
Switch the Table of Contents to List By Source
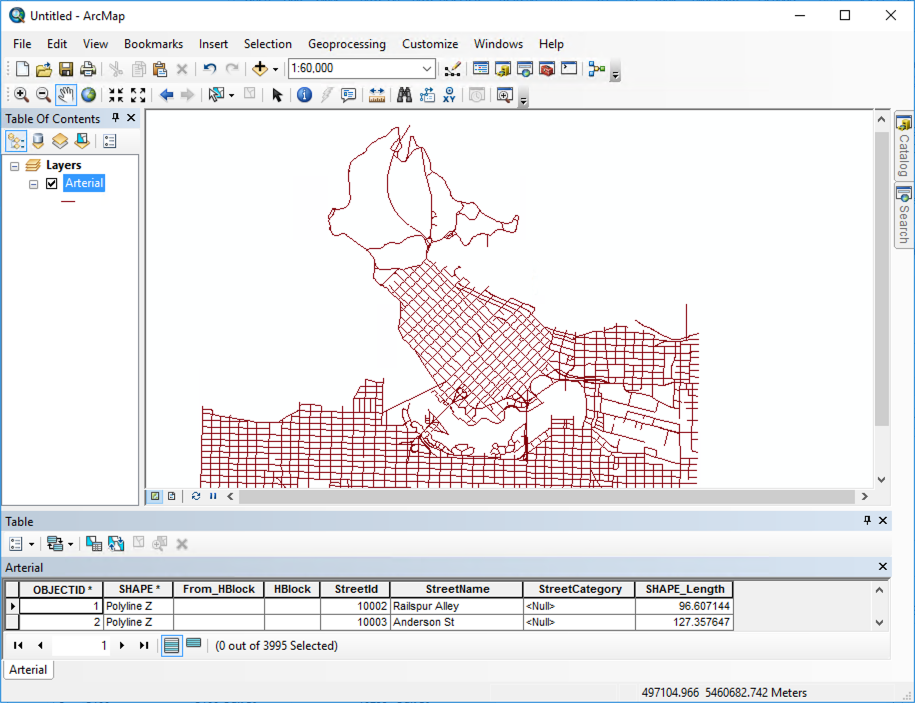(x=37, y=141)
